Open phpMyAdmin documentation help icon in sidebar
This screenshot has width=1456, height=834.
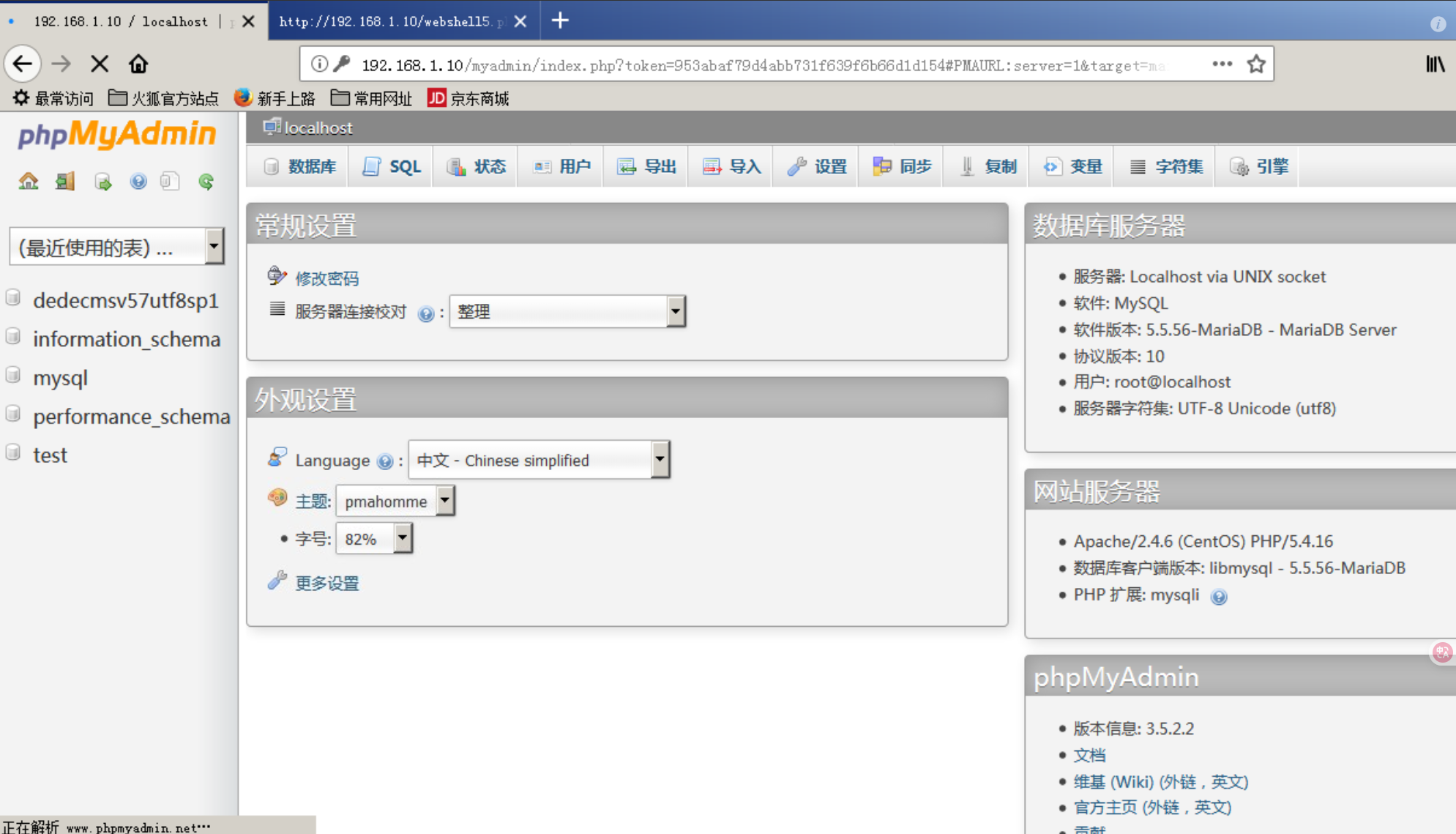click(138, 181)
